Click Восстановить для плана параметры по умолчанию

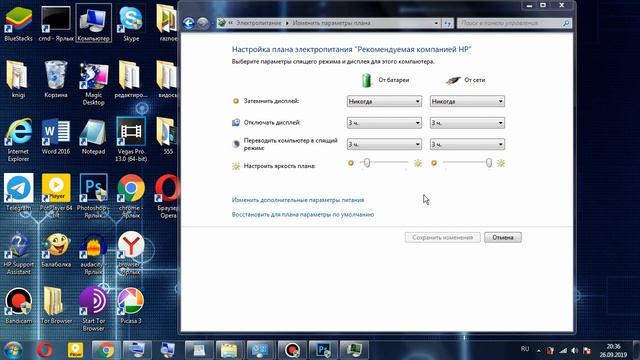coord(303,214)
